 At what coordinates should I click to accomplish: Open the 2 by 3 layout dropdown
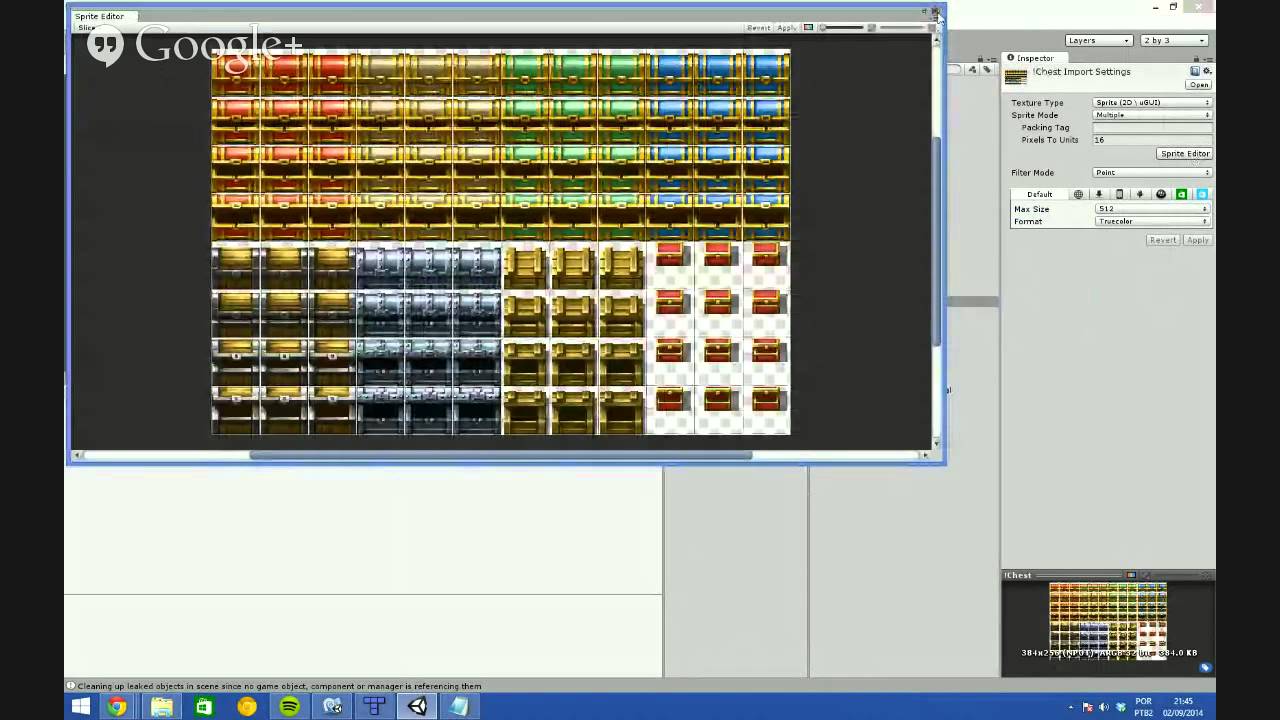pos(1175,40)
